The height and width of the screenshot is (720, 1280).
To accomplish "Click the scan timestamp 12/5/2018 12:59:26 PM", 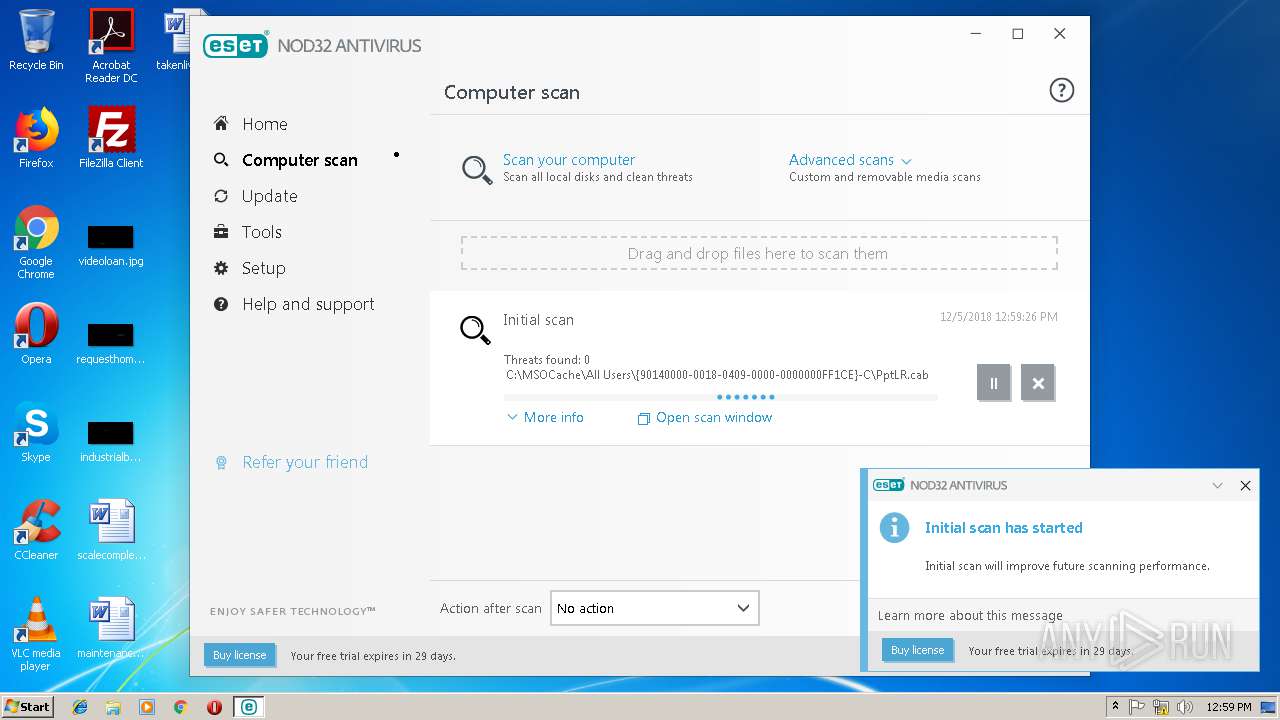I will pyautogui.click(x=998, y=317).
